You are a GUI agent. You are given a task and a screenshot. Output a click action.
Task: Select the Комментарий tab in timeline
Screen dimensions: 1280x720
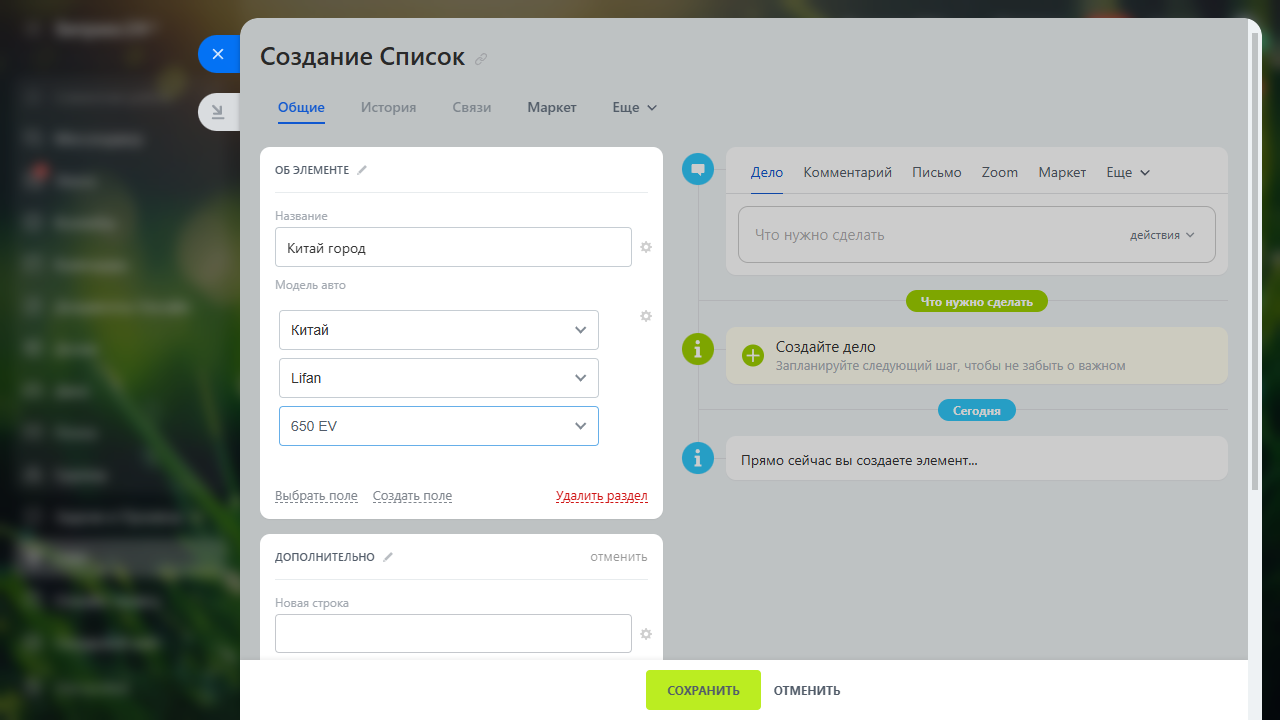click(847, 172)
